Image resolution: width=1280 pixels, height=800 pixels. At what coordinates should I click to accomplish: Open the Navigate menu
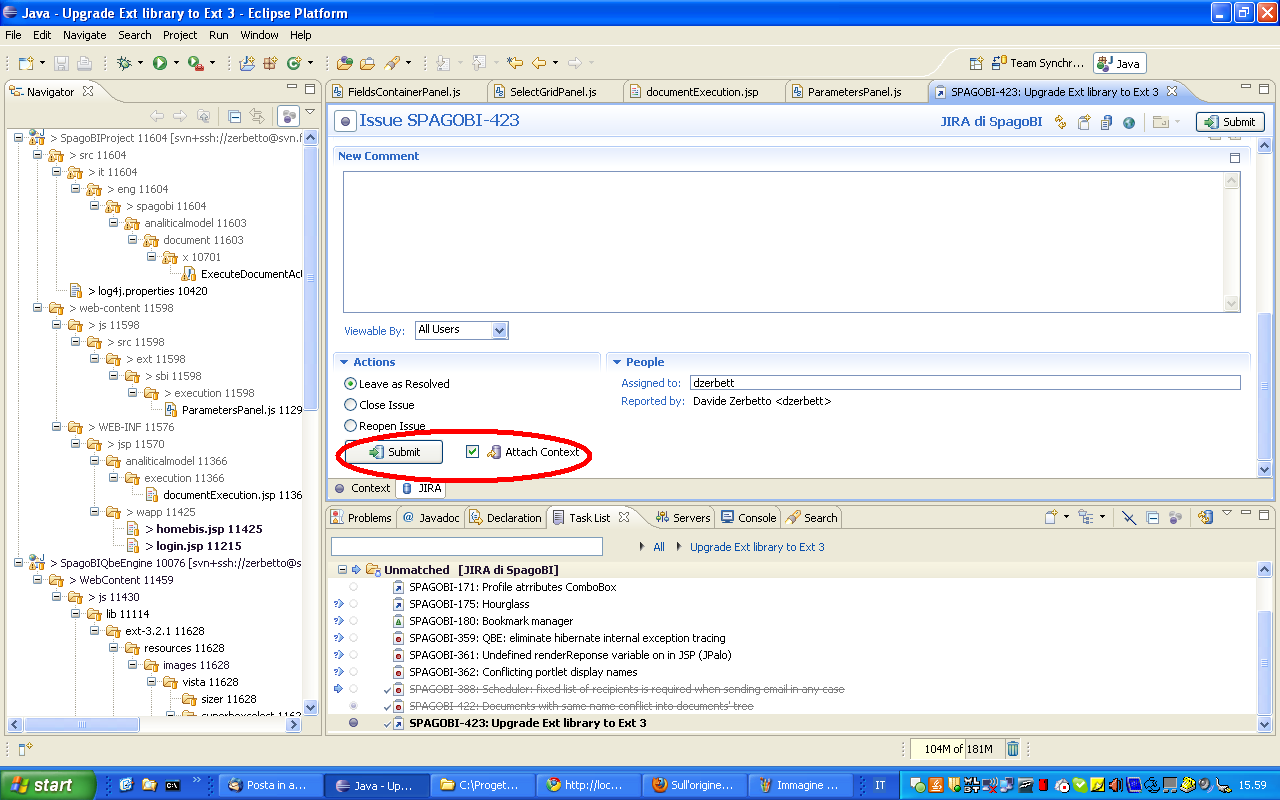click(84, 35)
